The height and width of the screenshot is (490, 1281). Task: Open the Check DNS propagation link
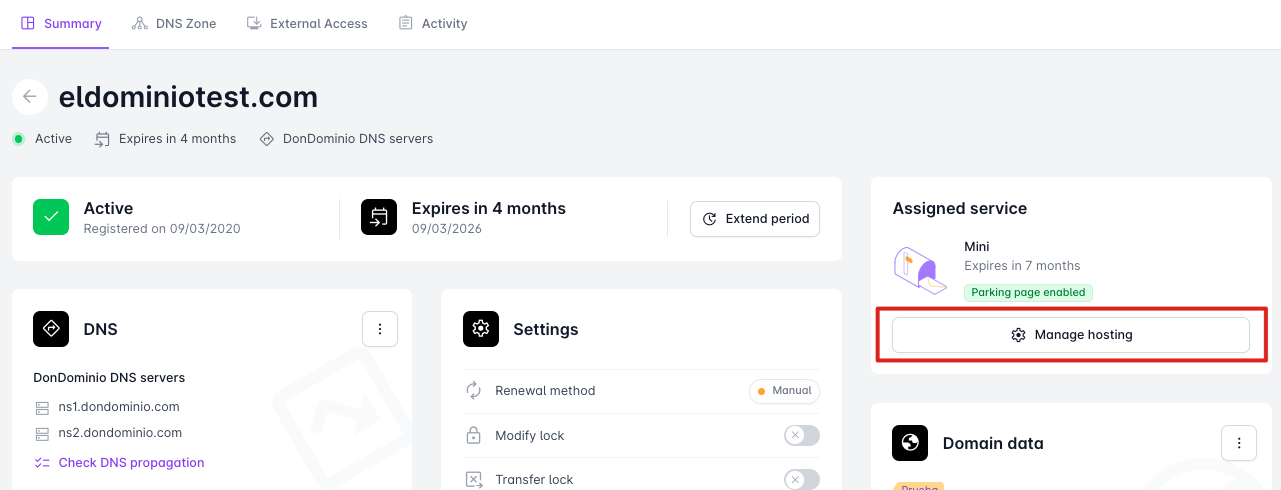pyautogui.click(x=131, y=463)
